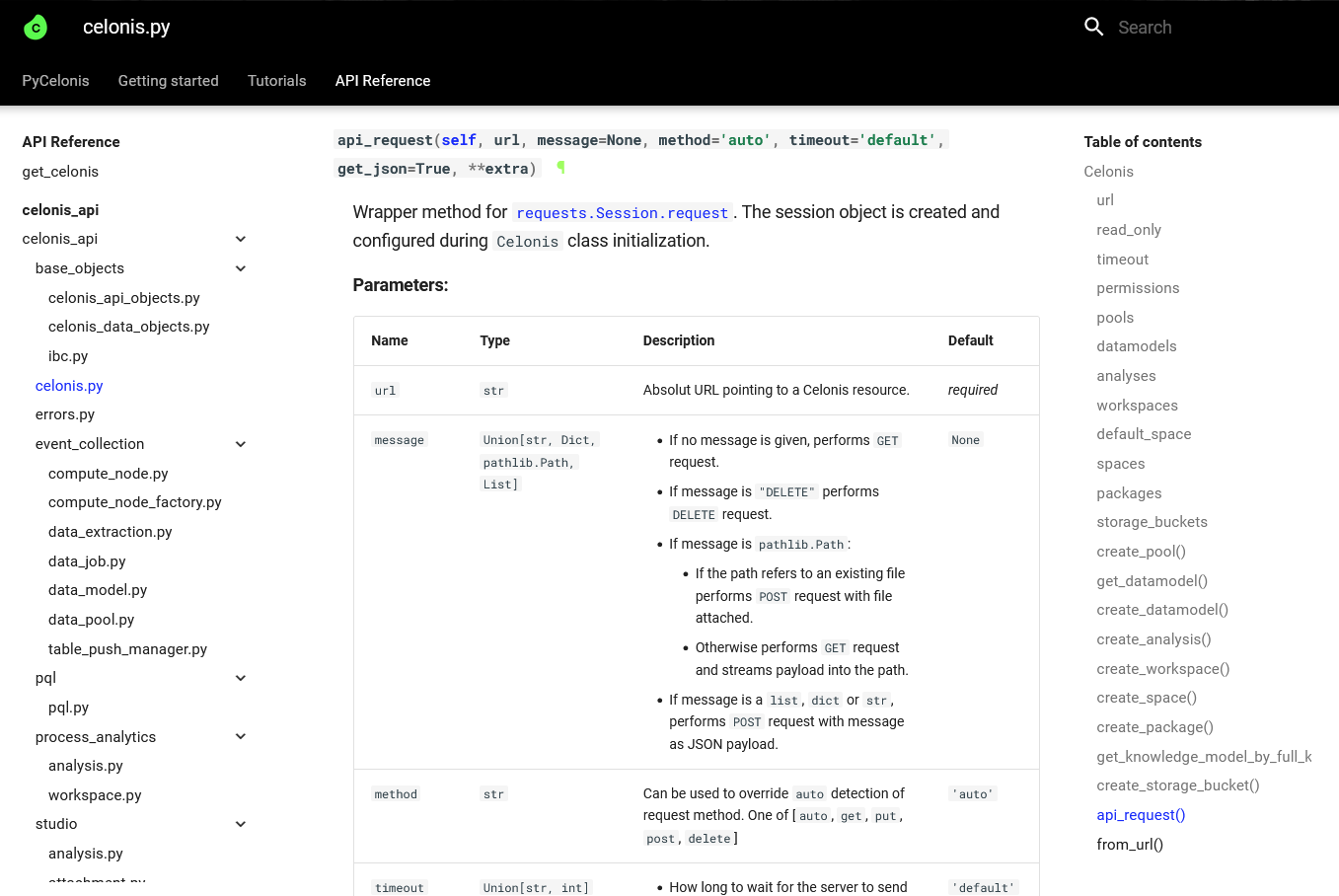Click the 'Description' column header

(679, 340)
